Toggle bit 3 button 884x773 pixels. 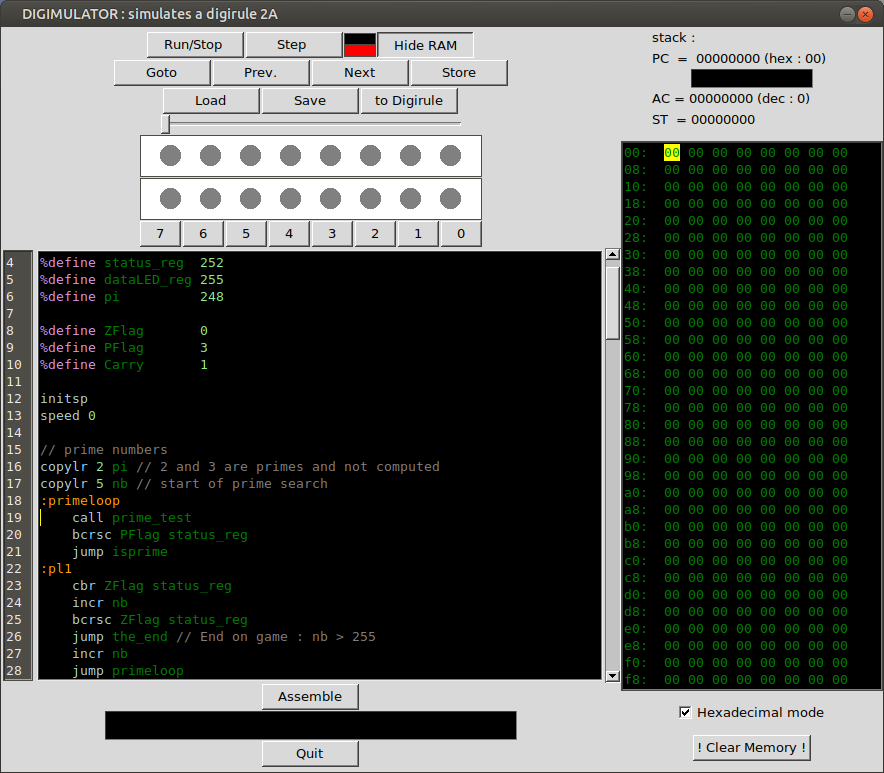(x=332, y=234)
